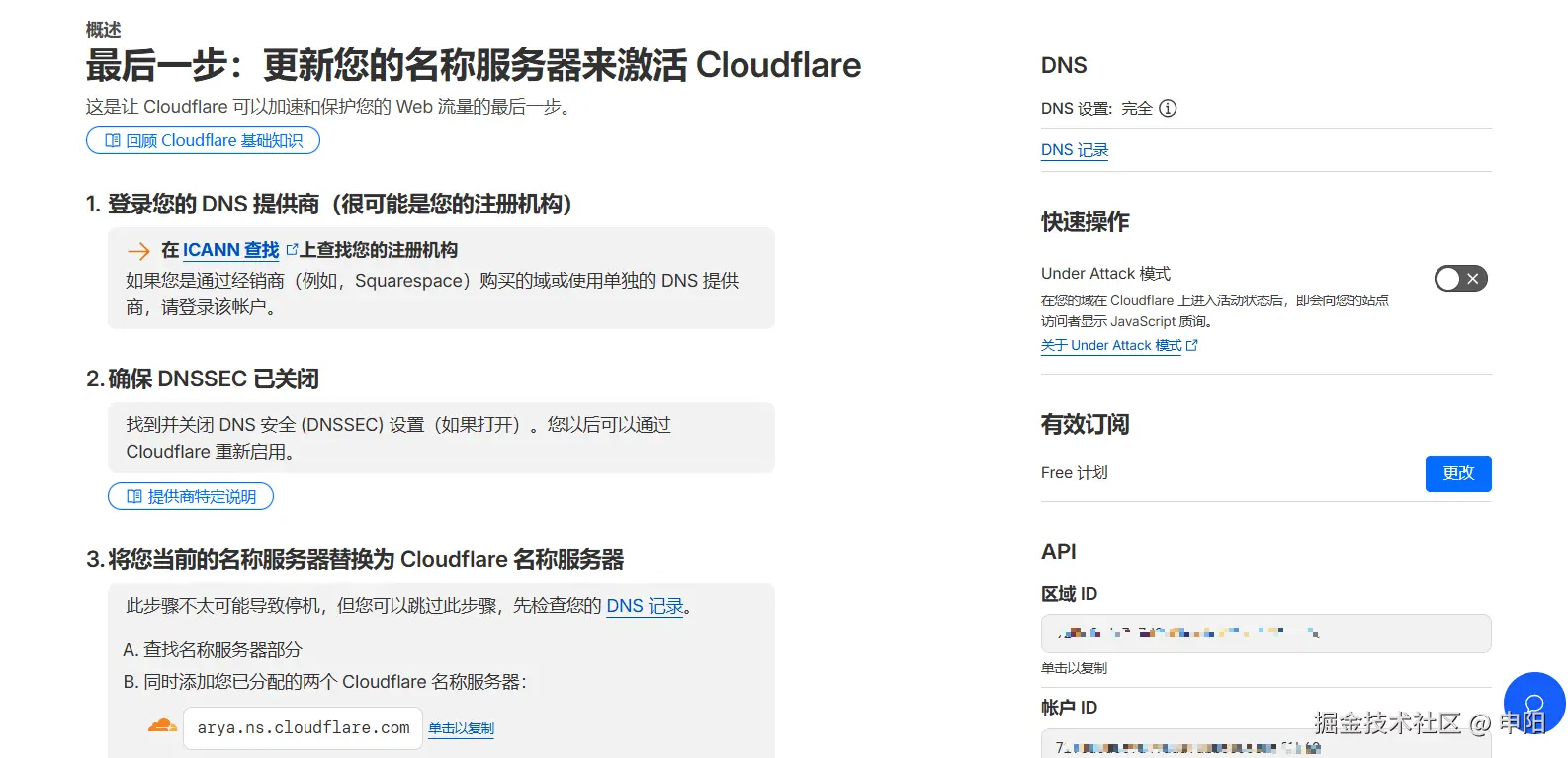This screenshot has height=758, width=1568.
Task: Open the blue chat support bubble
Action: coord(1534,704)
